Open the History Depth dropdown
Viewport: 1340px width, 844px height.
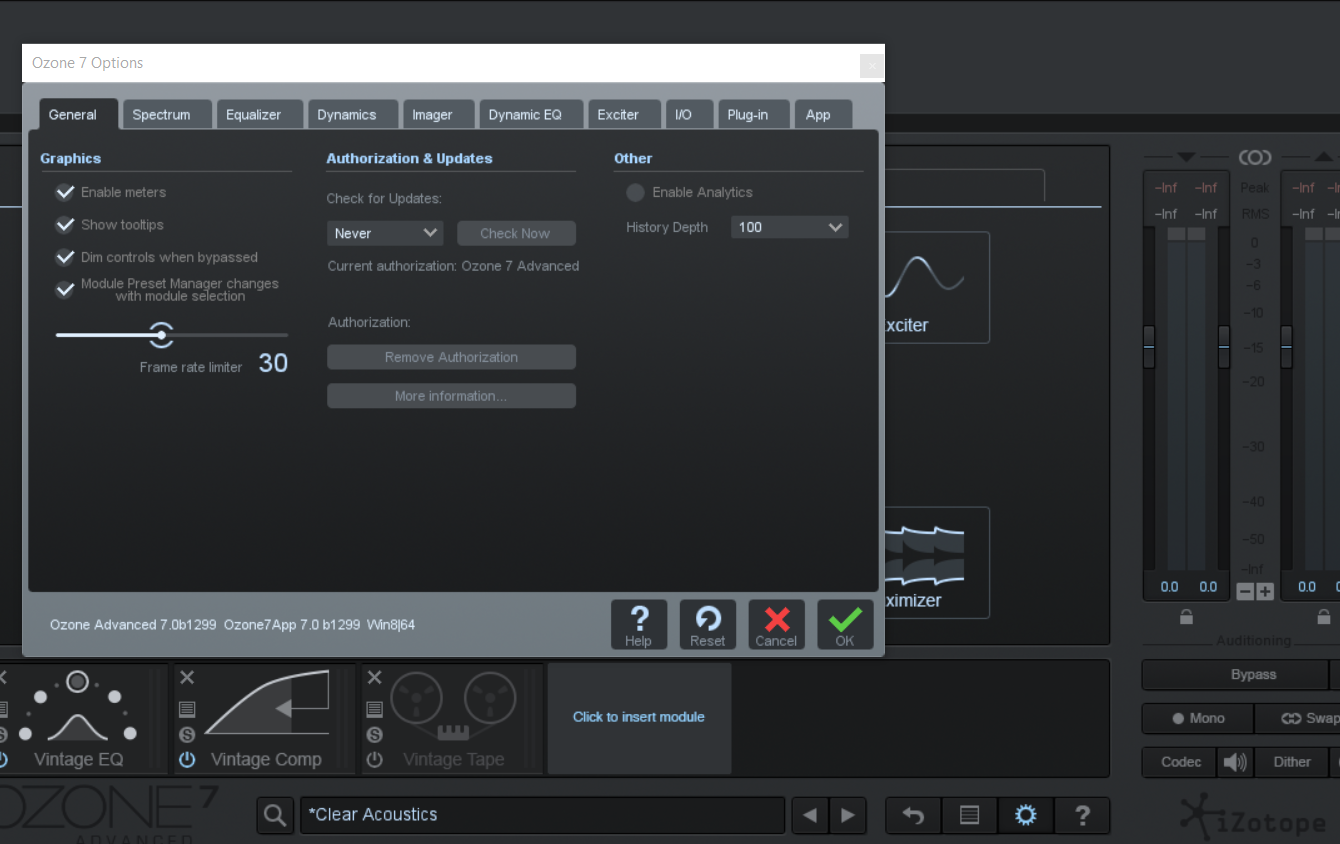click(790, 227)
